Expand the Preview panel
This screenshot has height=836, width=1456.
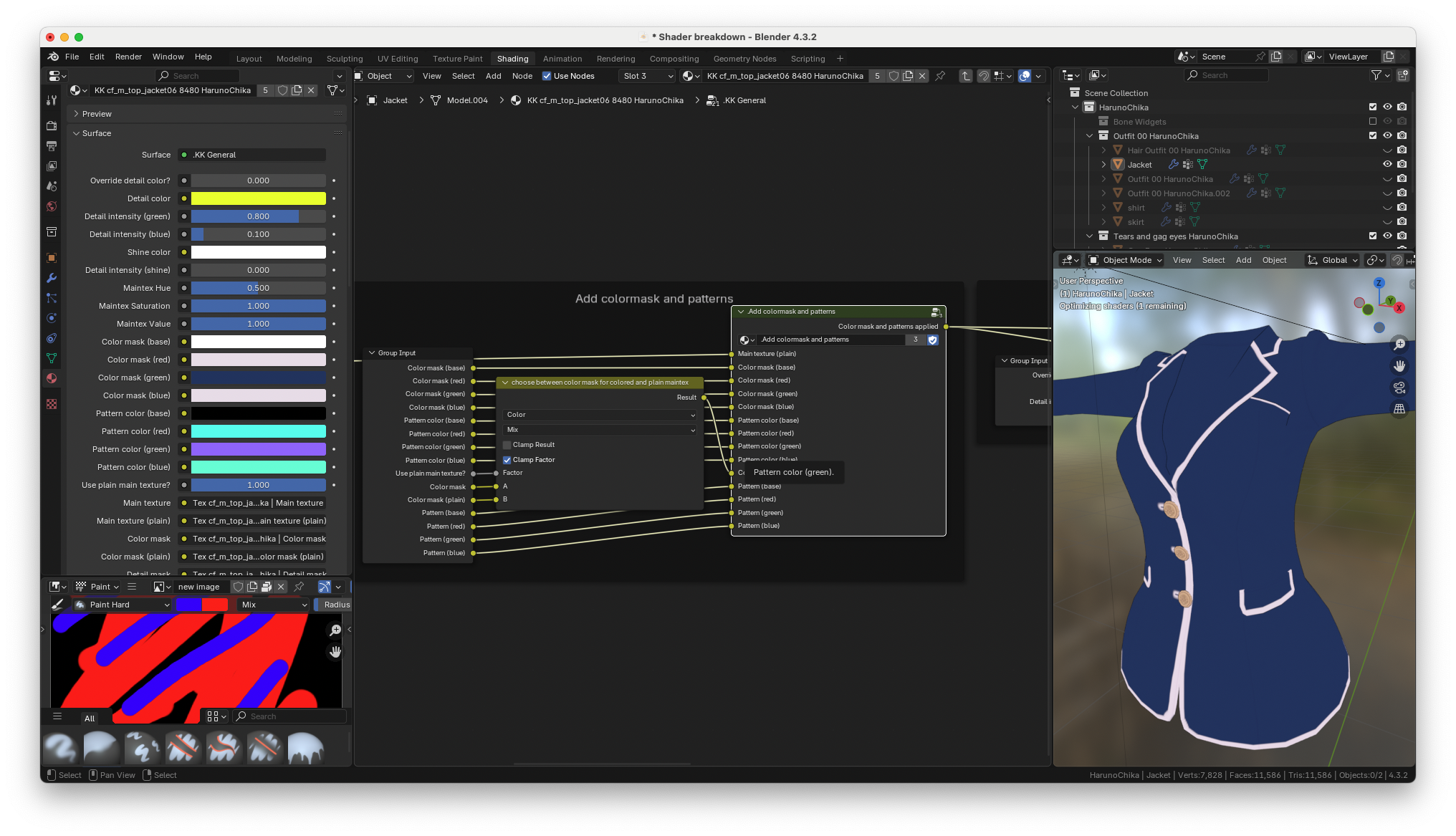tap(97, 114)
